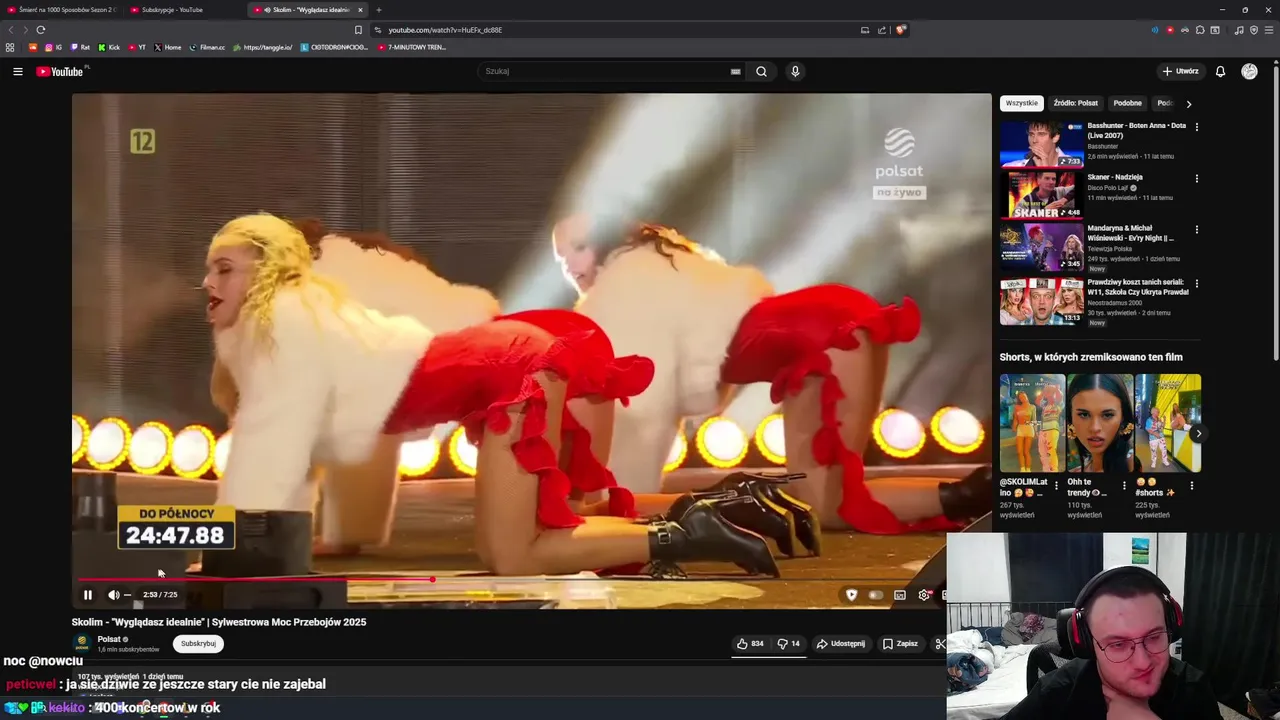Open the browser extensions puzzle icon
Viewport: 1280px width, 720px height.
[x=1200, y=30]
